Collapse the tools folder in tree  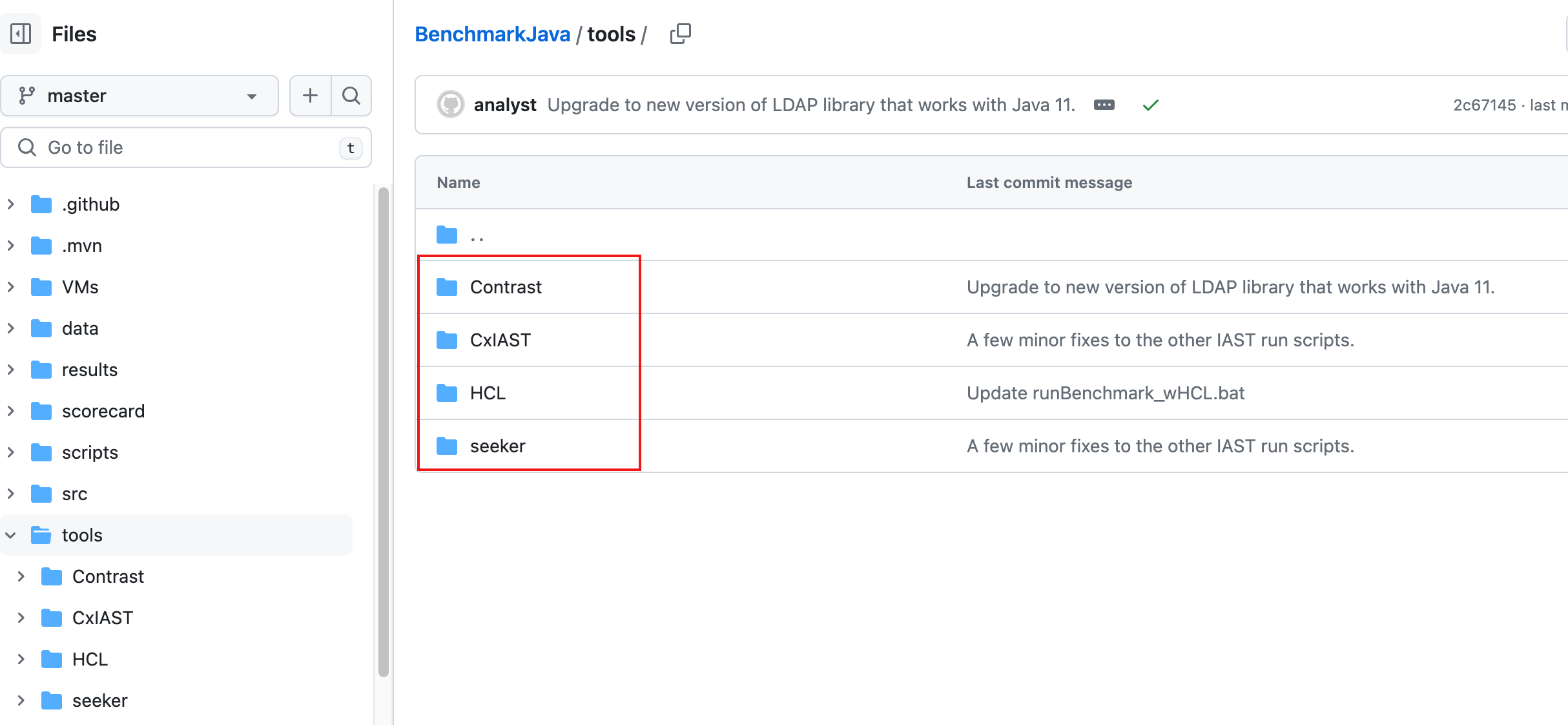coord(11,535)
